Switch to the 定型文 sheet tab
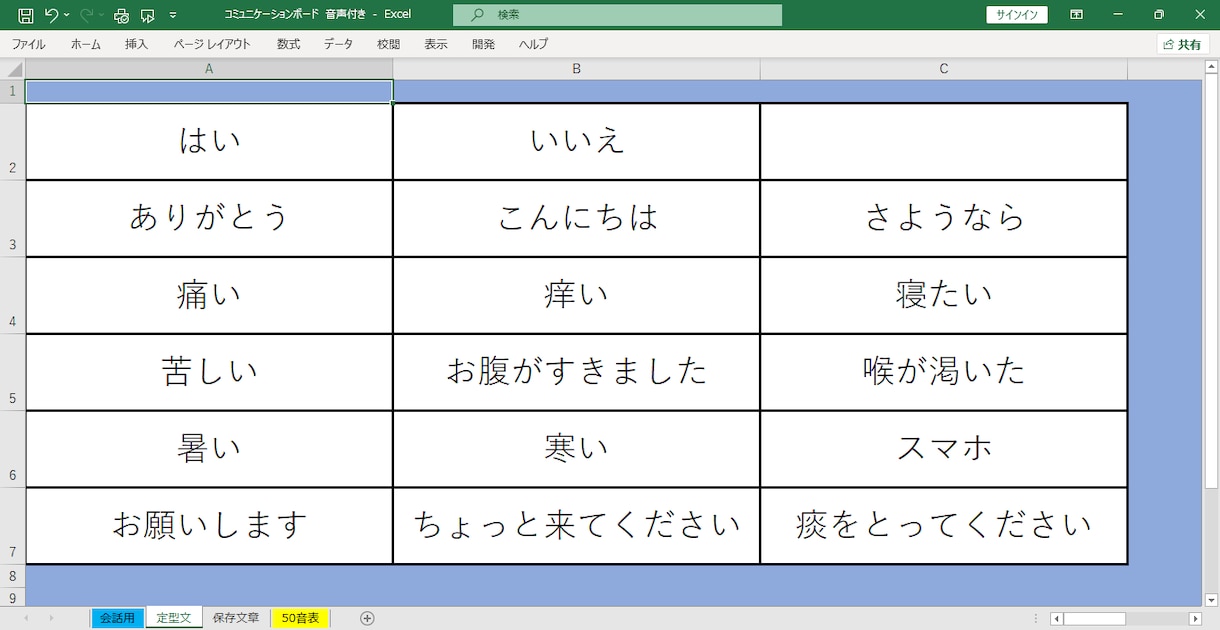 coord(174,618)
